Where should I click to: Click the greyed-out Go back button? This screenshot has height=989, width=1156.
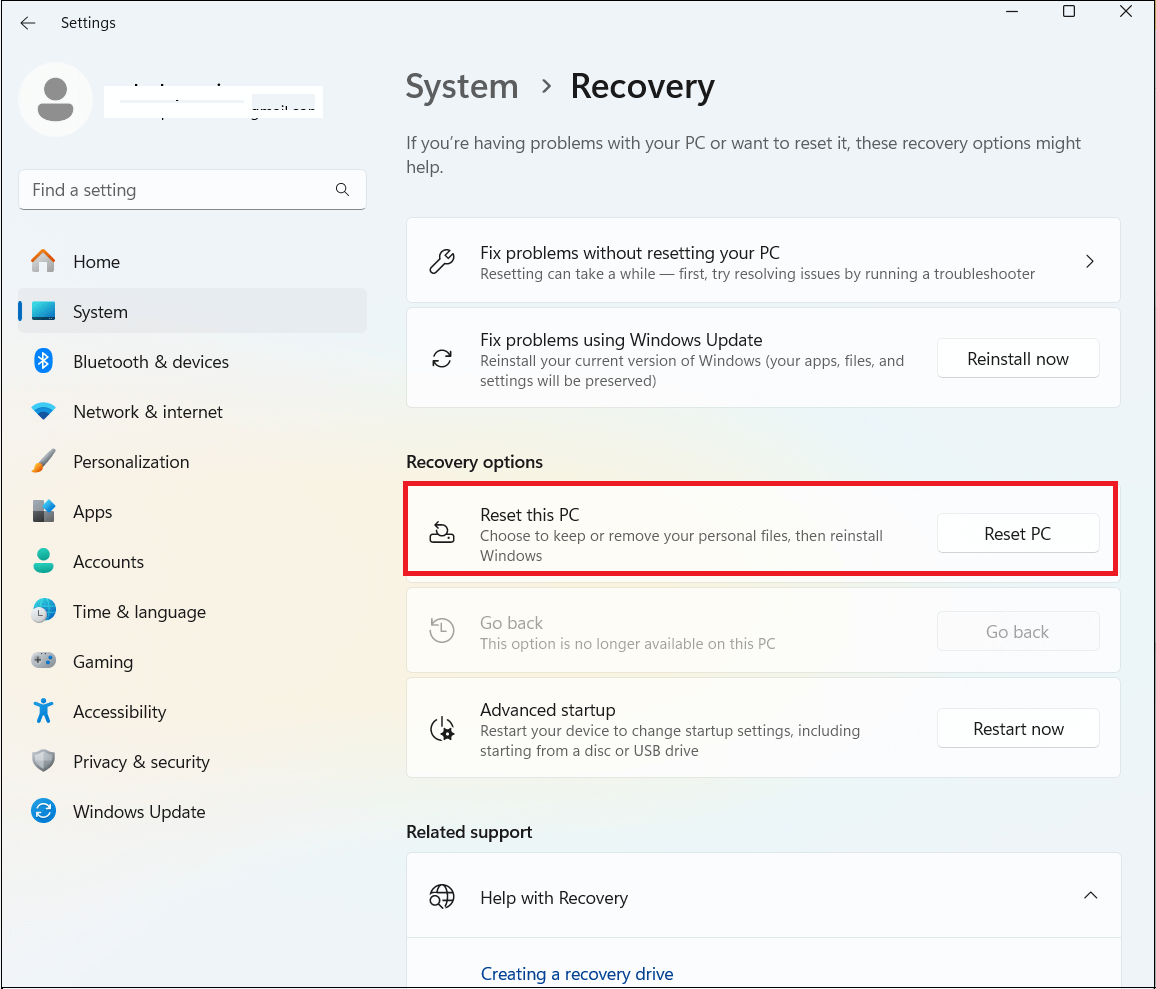tap(1018, 631)
